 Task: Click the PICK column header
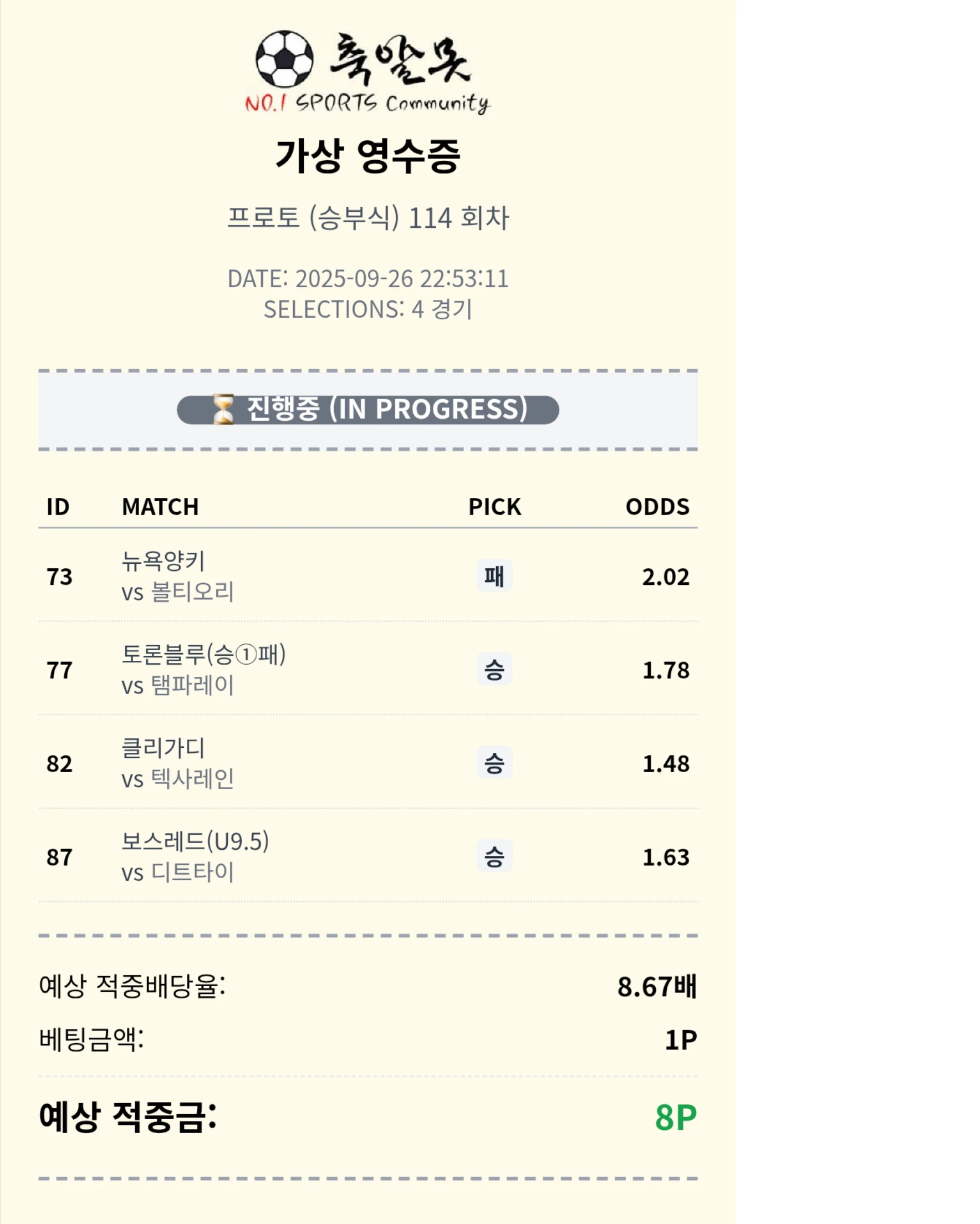click(x=494, y=507)
